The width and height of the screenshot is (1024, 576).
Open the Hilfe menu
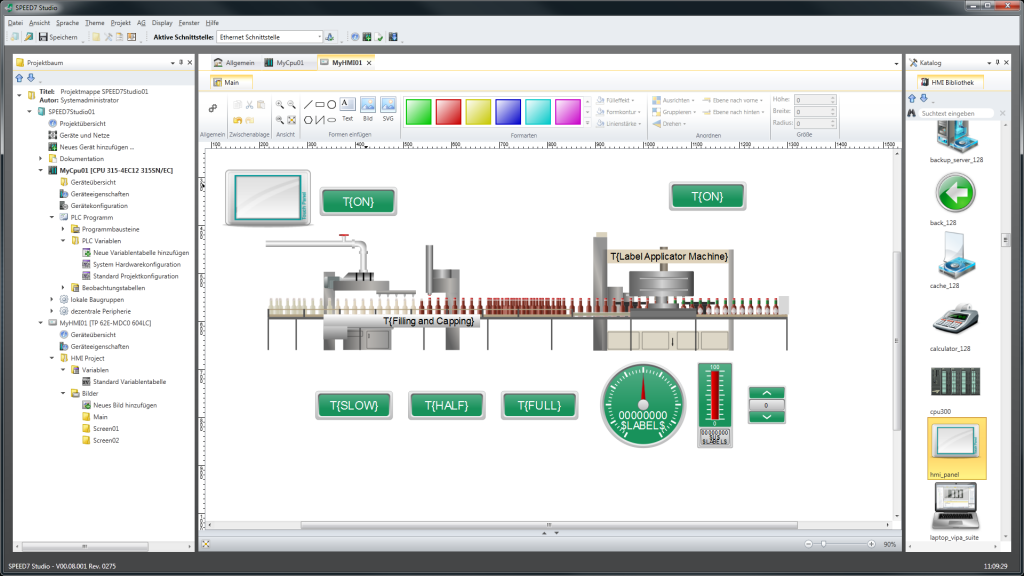point(212,23)
